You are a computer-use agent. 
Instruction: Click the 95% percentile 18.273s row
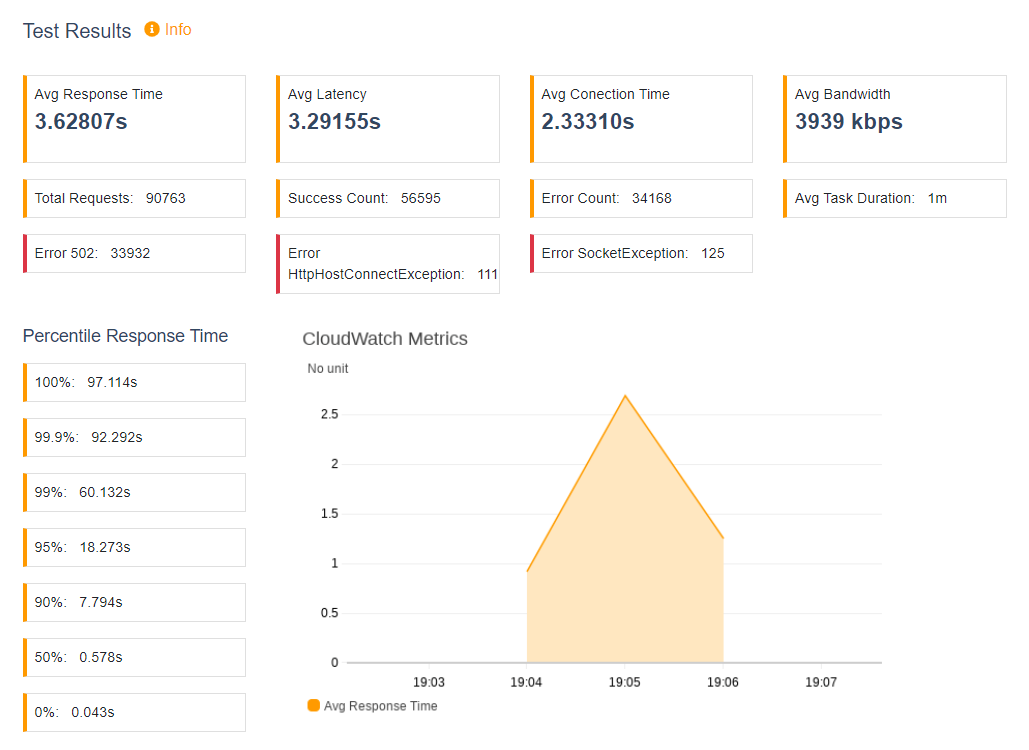point(135,547)
